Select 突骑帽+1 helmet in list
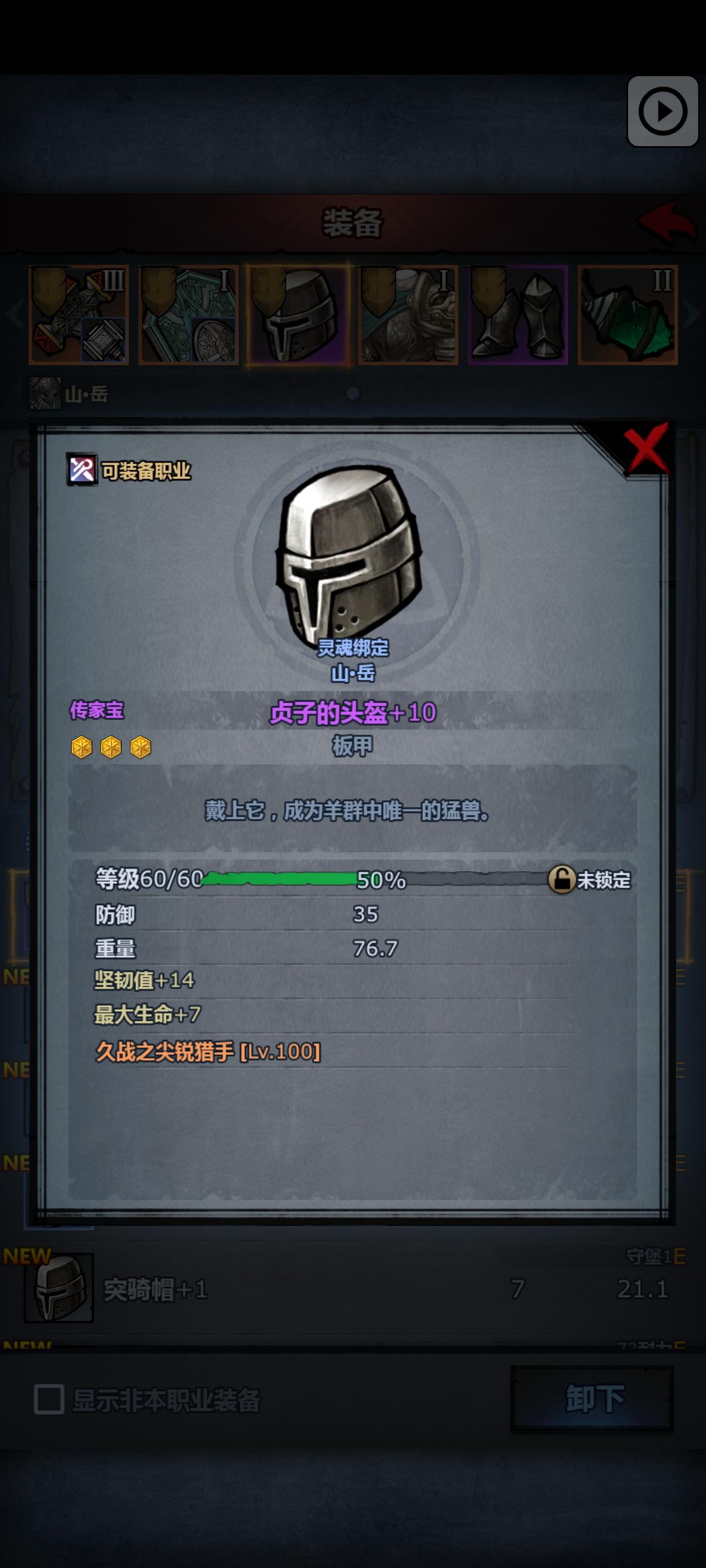The height and width of the screenshot is (1568, 706). pos(352,1288)
